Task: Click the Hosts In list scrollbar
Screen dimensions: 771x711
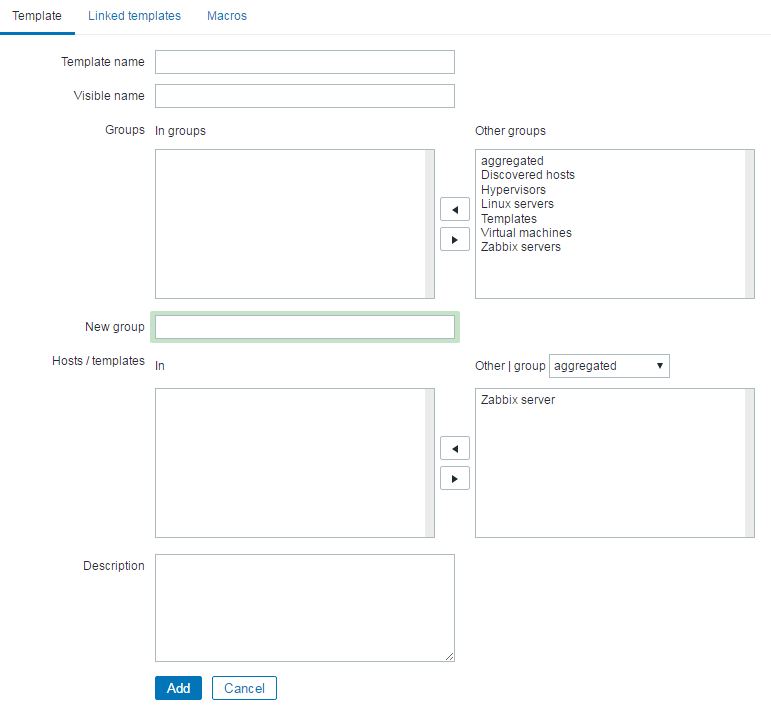Action: (430, 463)
